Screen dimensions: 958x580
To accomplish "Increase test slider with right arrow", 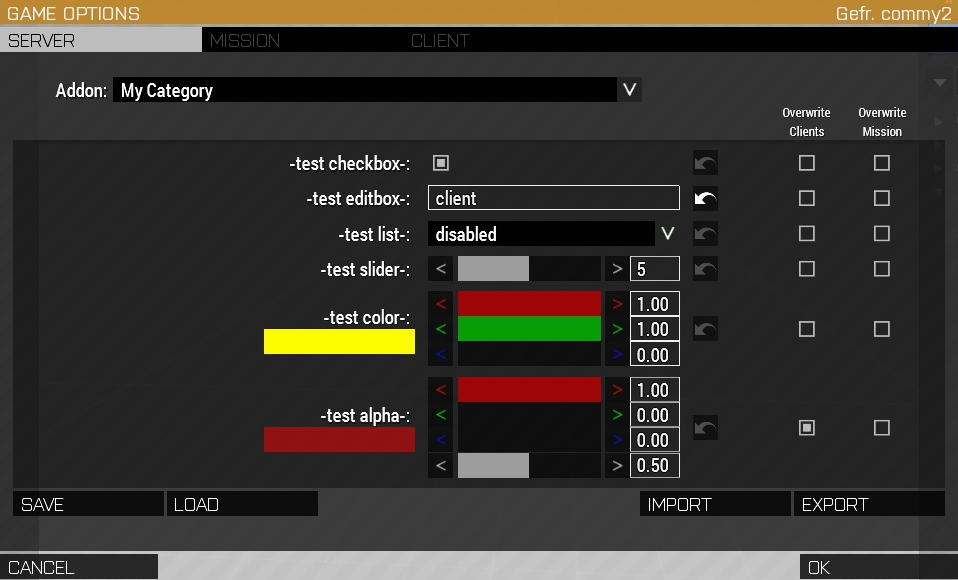I will (617, 269).
